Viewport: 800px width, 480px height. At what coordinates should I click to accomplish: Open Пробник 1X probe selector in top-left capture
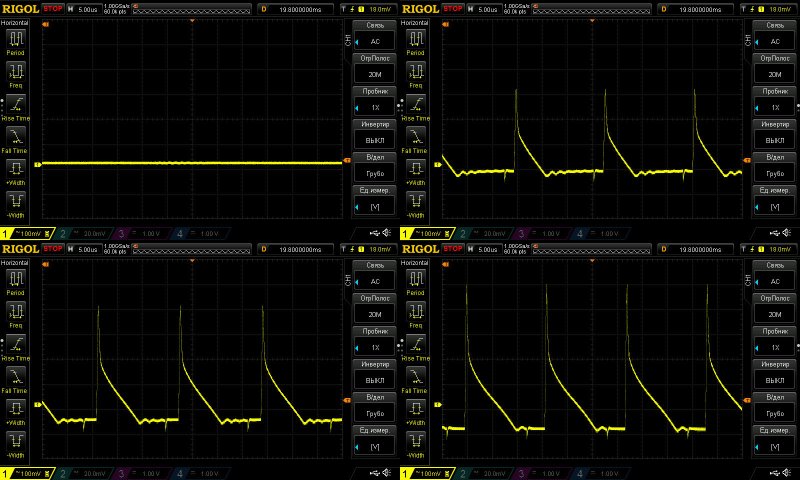click(x=375, y=100)
